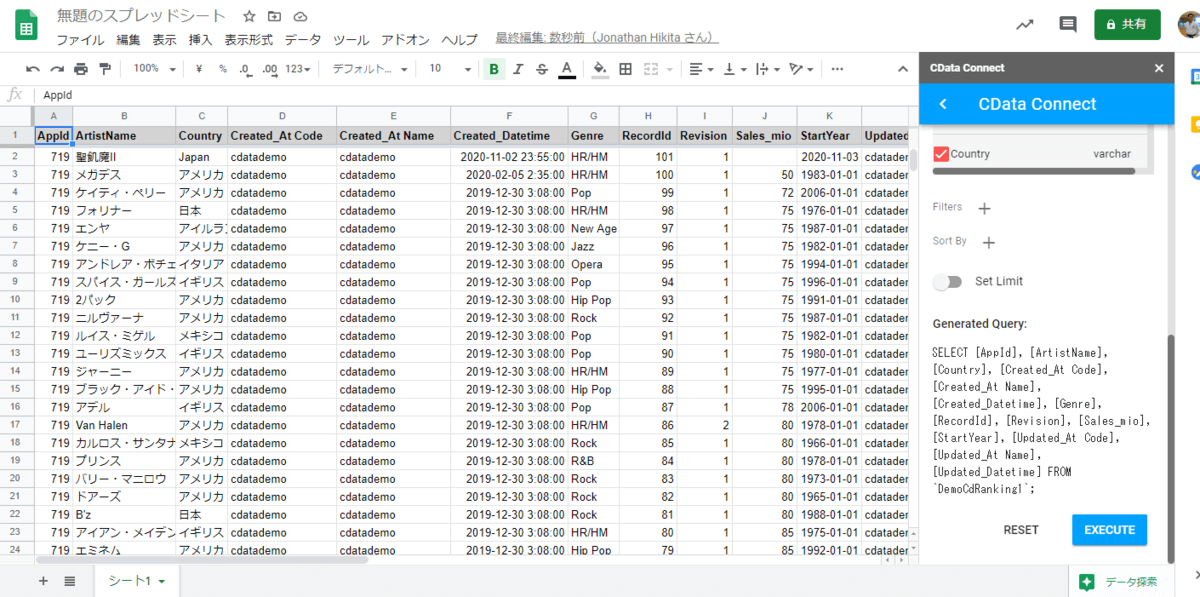The height and width of the screenshot is (597, 1200).
Task: Open the borders tool
Action: tap(626, 69)
